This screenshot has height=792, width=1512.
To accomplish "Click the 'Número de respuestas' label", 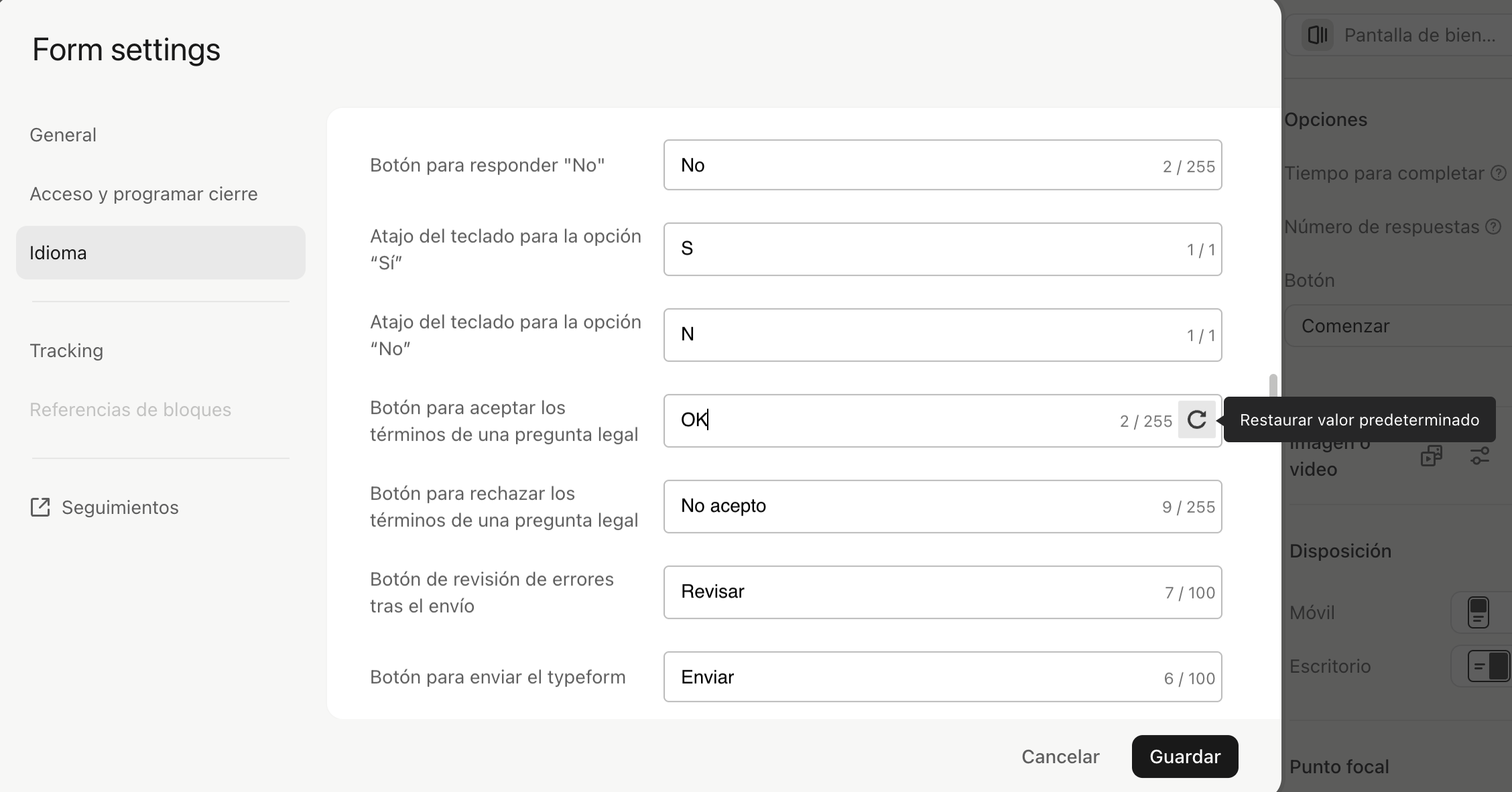I will click(1381, 226).
